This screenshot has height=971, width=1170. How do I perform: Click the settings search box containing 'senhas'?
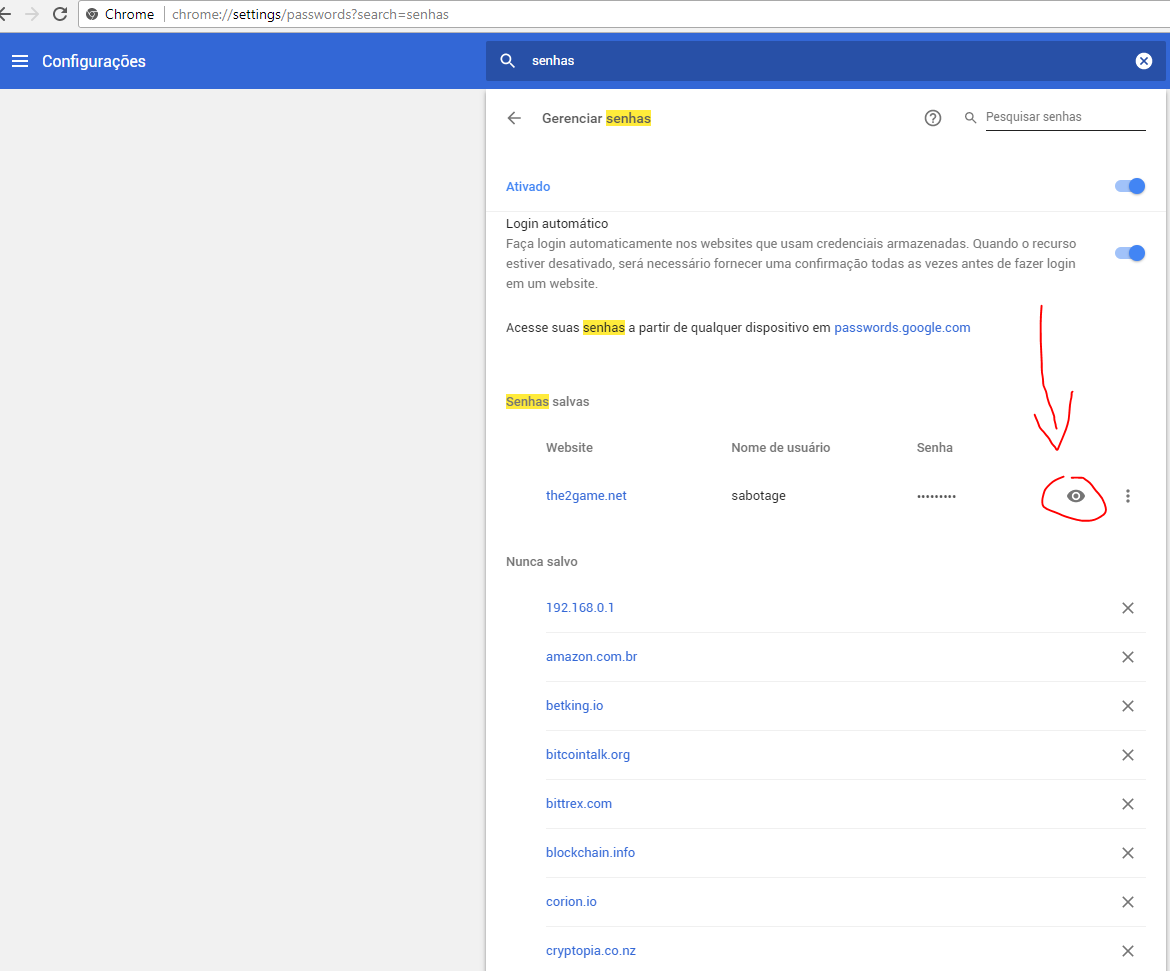[825, 61]
